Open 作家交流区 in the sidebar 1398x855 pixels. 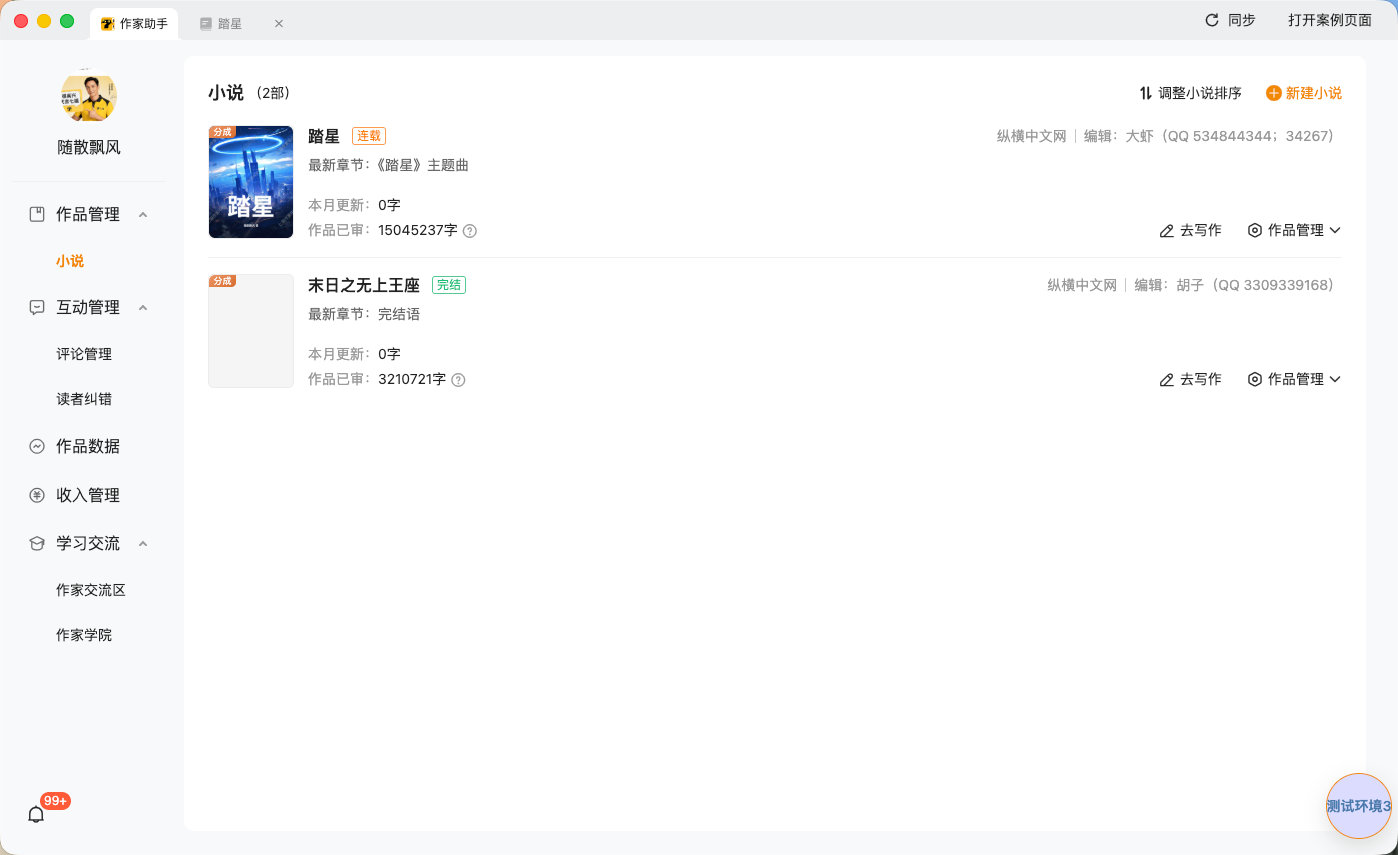91,590
